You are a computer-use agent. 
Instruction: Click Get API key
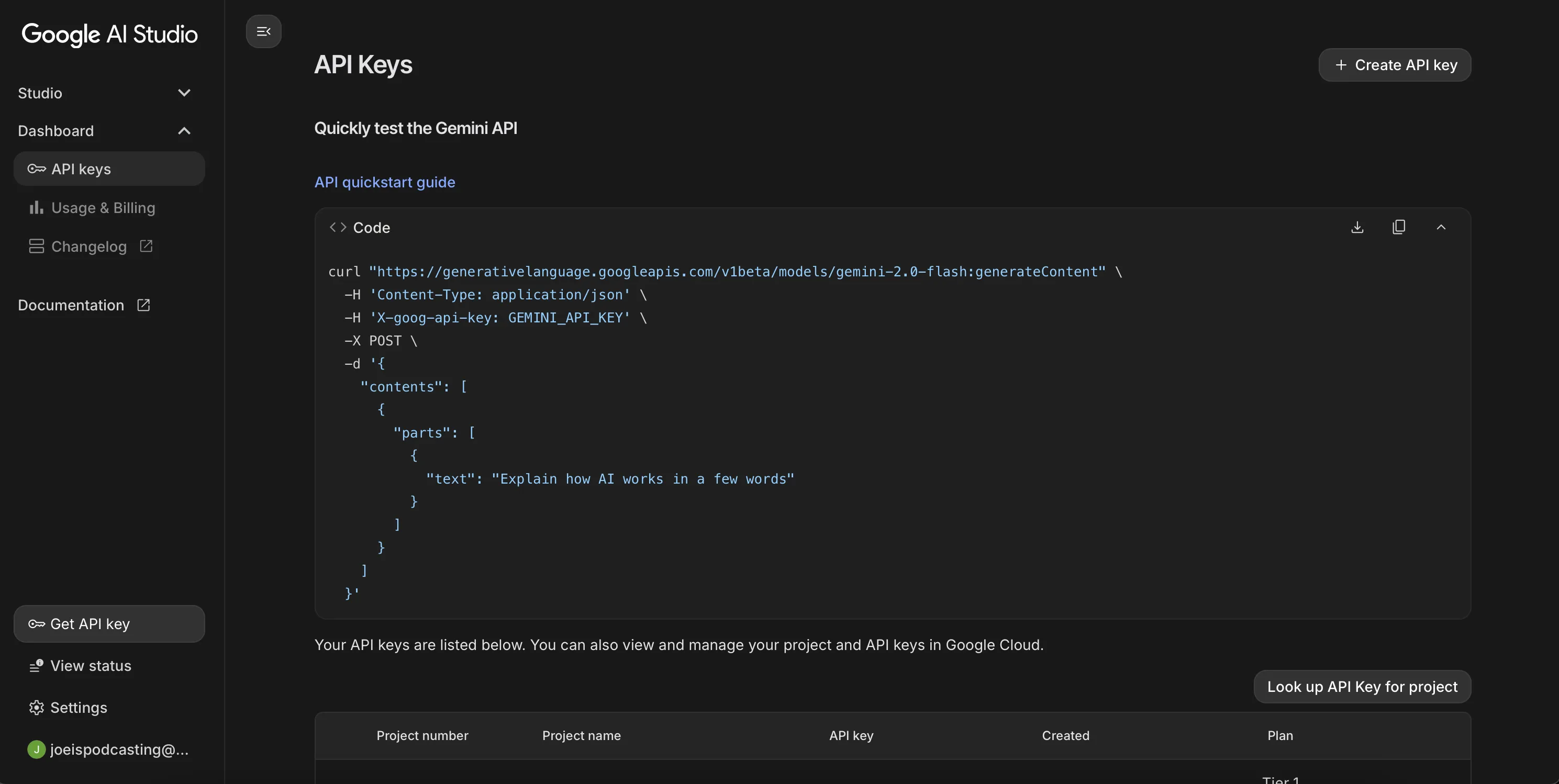coord(109,624)
